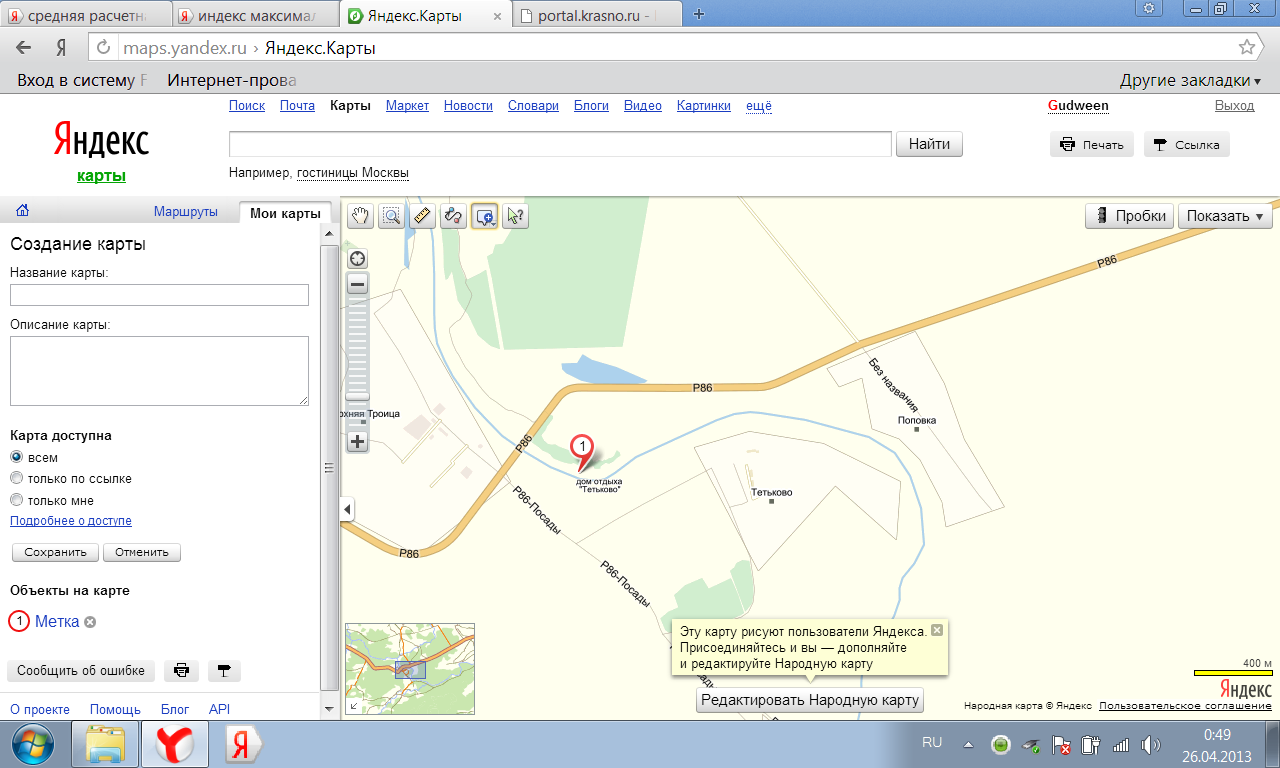Click the Отменить button
1280x768 pixels.
click(142, 552)
